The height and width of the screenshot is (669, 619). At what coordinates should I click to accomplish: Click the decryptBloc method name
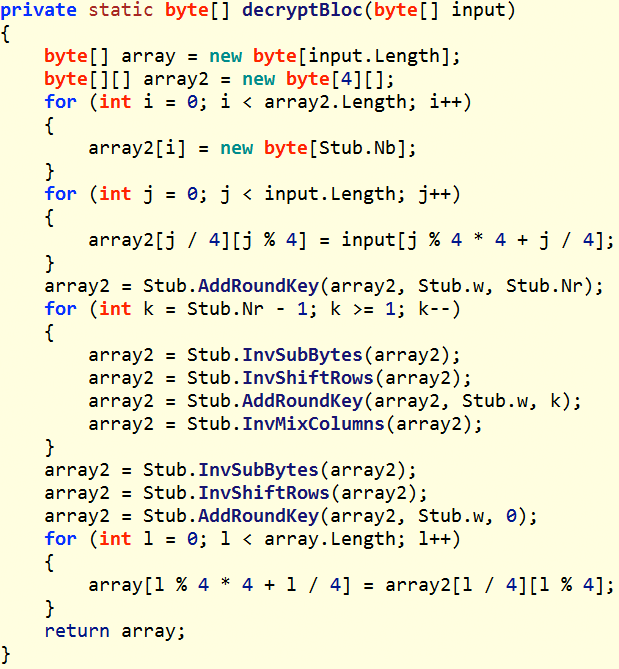(302, 10)
